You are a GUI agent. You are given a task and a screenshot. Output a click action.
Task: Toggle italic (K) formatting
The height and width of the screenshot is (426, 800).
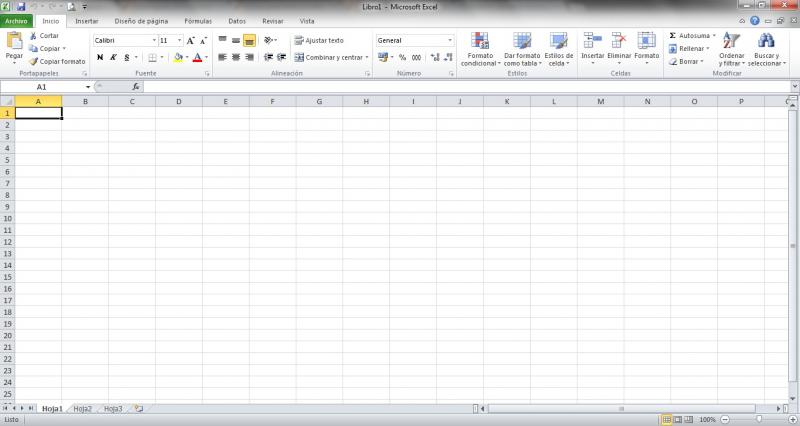112,58
